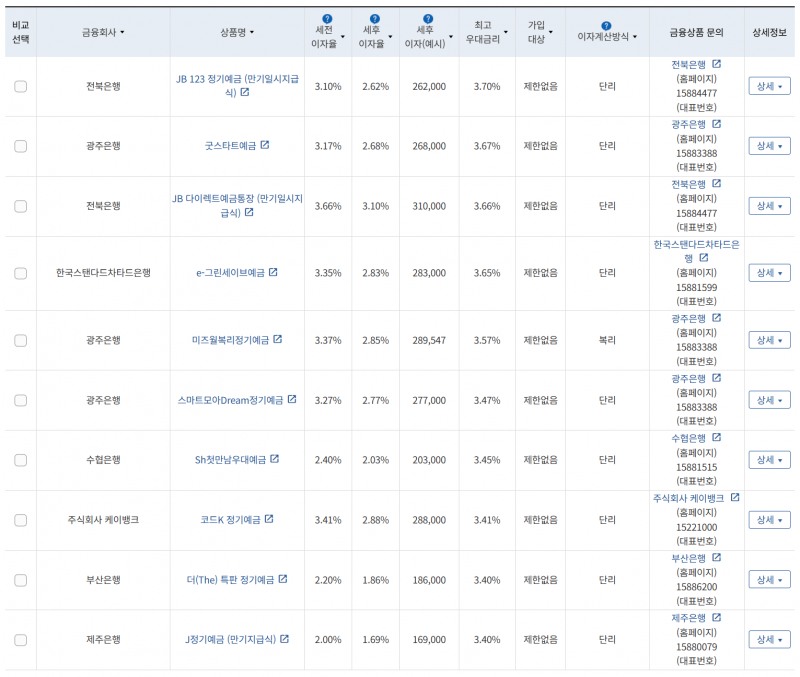Click external link icon beside 스마트모아Dream정기예금
This screenshot has width=800, height=677.
(292, 399)
